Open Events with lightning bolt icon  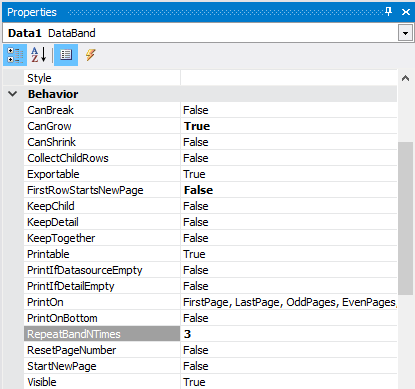[x=90, y=55]
